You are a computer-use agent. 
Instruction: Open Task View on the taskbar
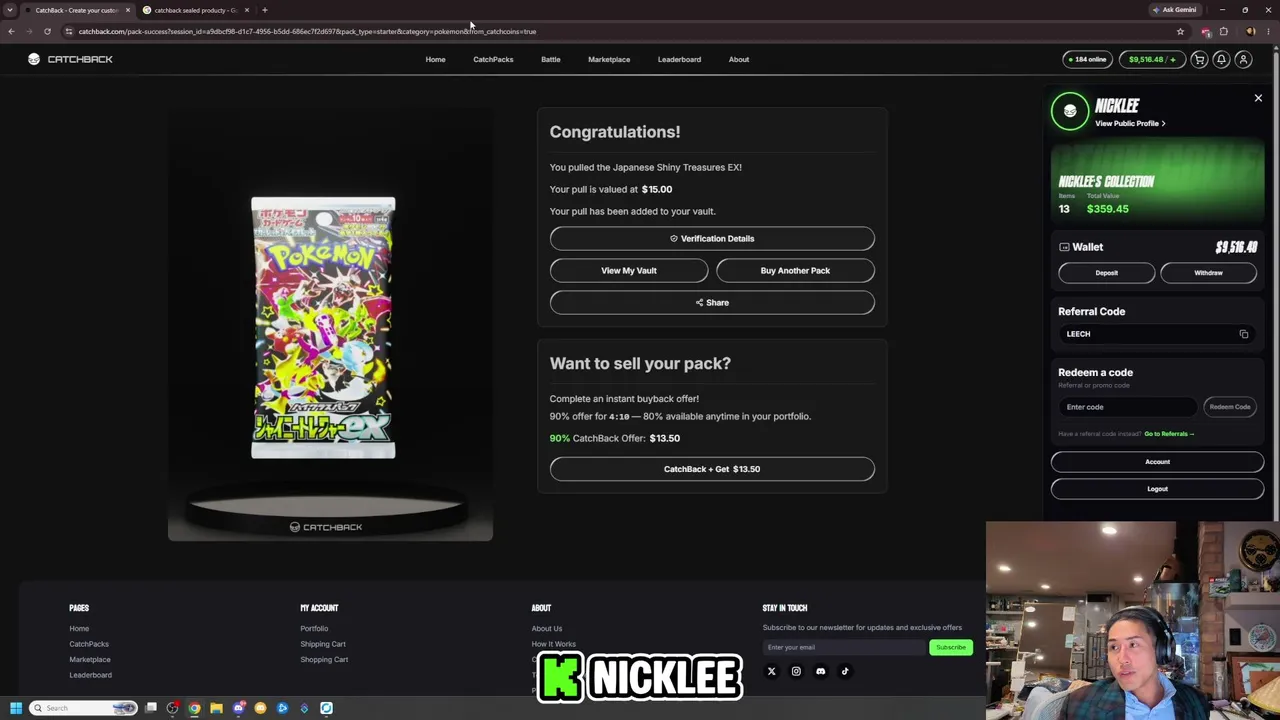pyautogui.click(x=151, y=708)
